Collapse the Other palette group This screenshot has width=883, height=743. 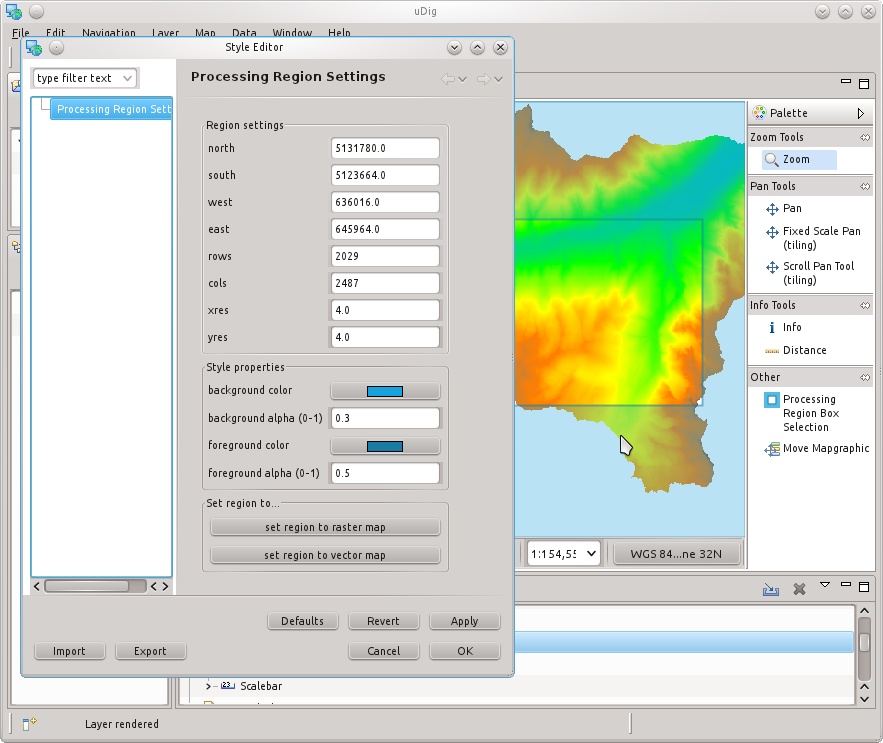tap(865, 377)
